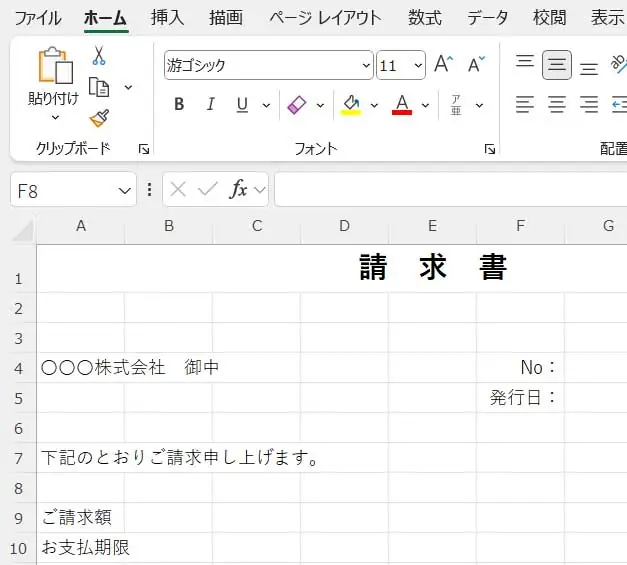Select cell A4 containing ○○○株式会社 御中

point(81,368)
